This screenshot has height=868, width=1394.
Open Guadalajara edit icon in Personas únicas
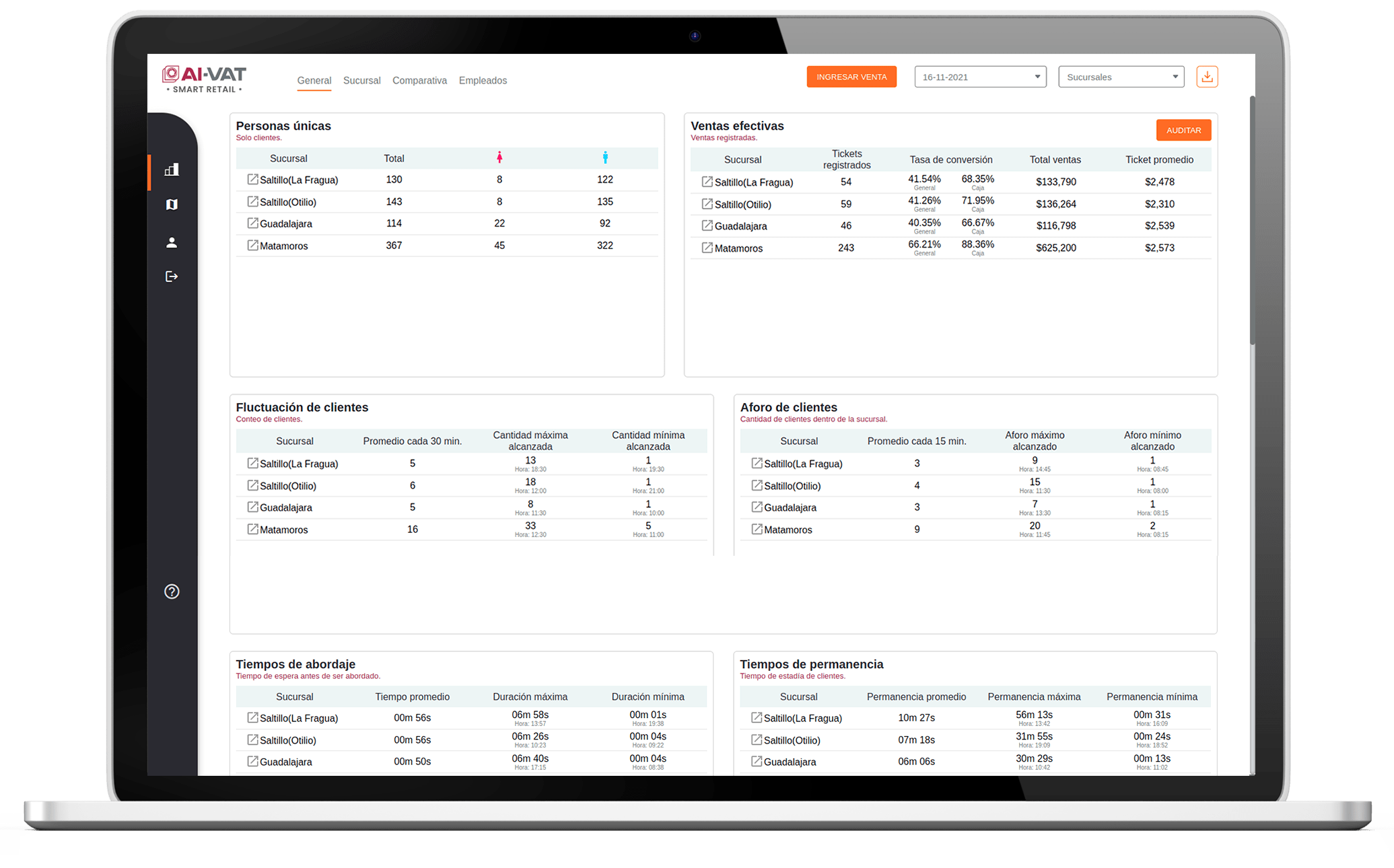click(252, 223)
